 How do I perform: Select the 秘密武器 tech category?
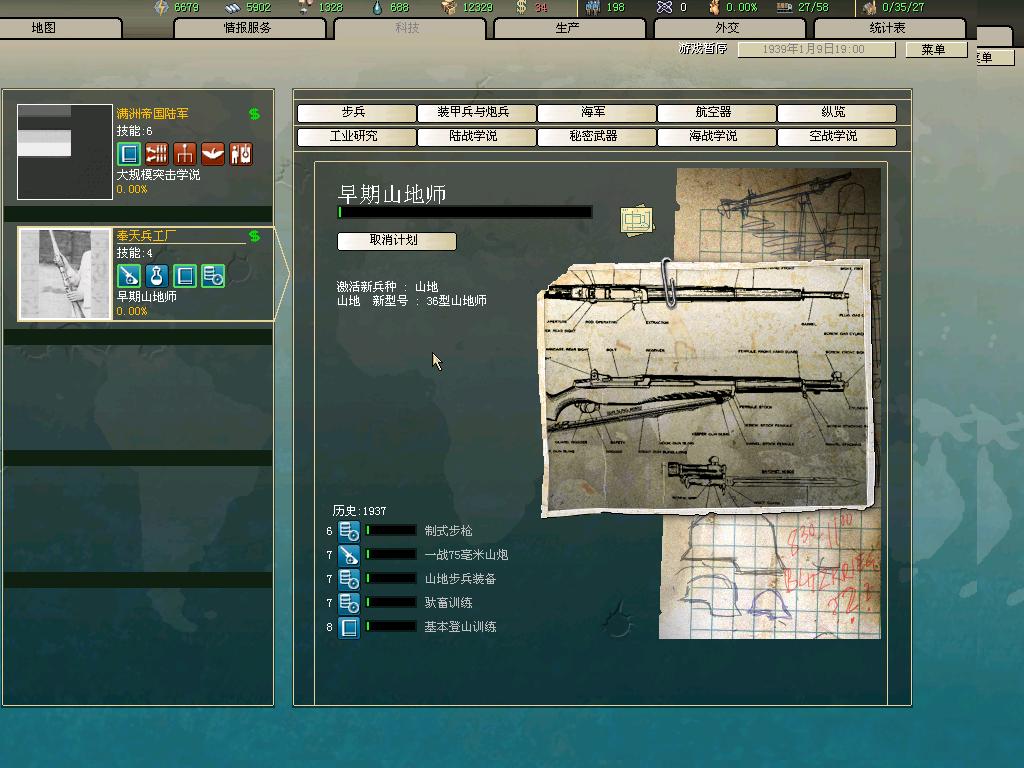(x=596, y=136)
